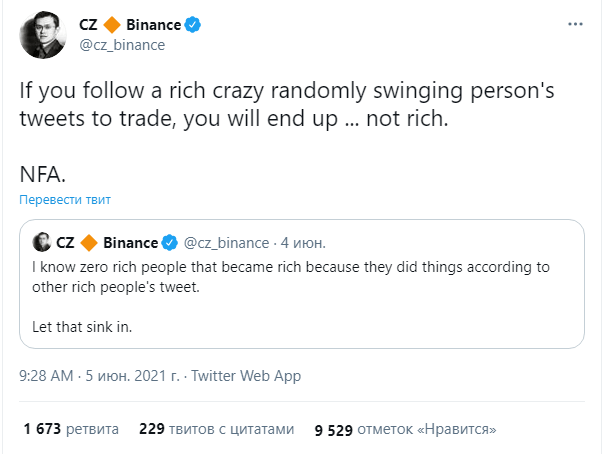Click the 'Twitter Web App' source link
Viewport: 602px width, 454px height.
(246, 376)
